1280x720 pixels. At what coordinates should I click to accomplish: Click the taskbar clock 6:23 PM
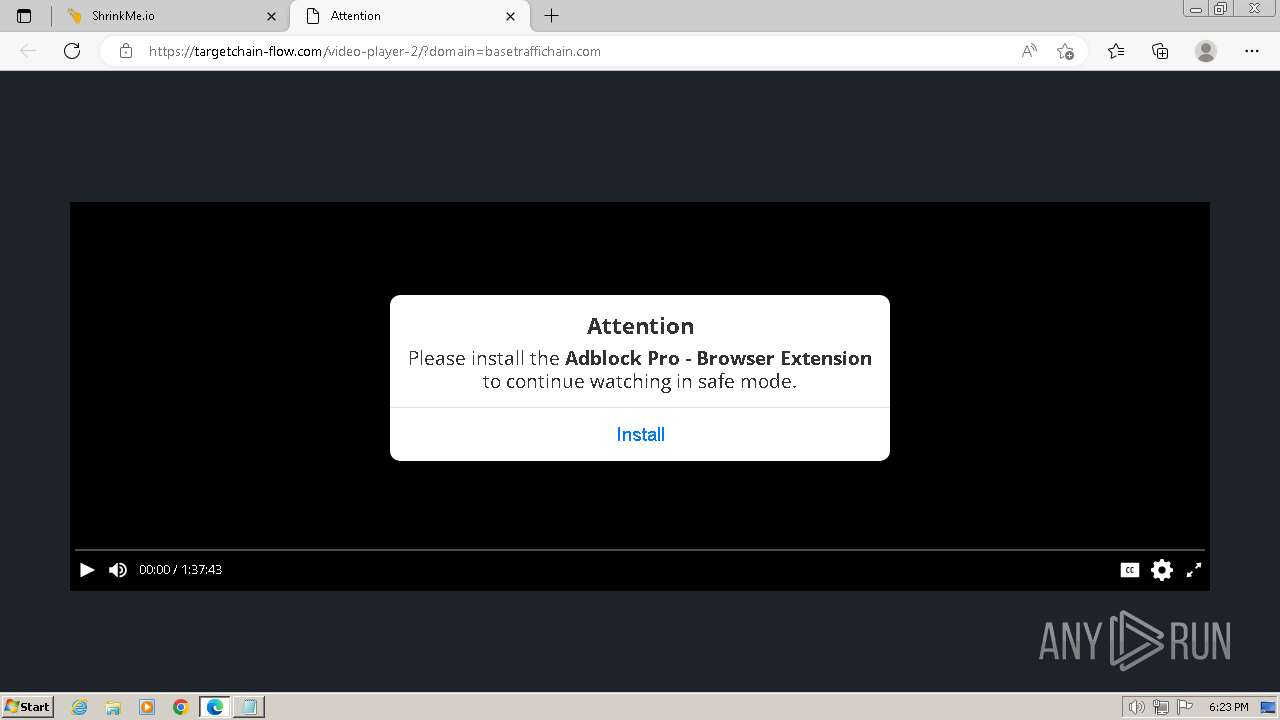(x=1228, y=707)
